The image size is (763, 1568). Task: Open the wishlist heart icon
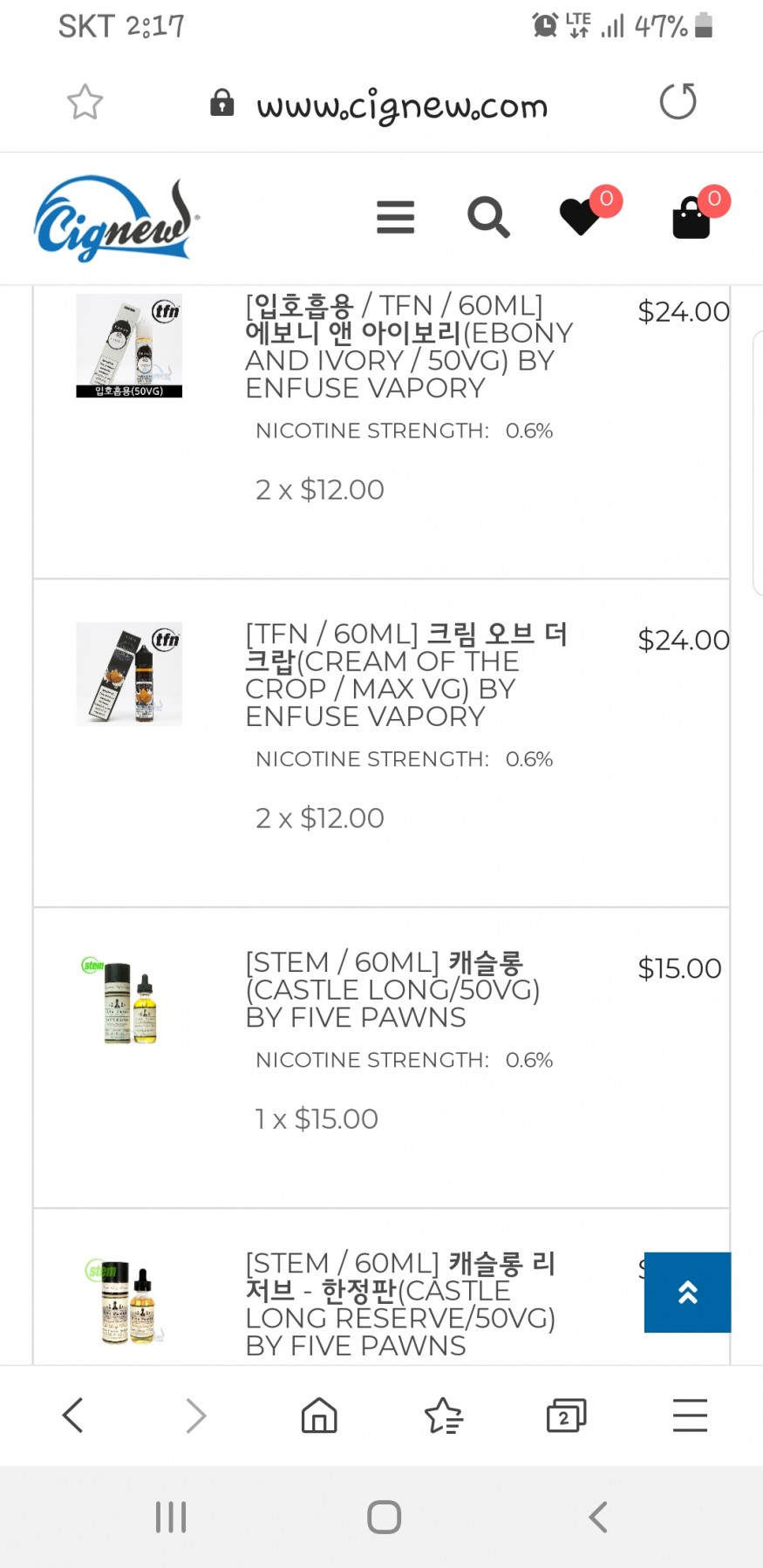click(581, 216)
